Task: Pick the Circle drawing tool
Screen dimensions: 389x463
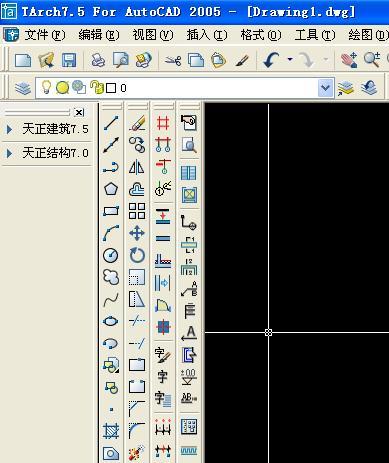Action: coord(111,255)
